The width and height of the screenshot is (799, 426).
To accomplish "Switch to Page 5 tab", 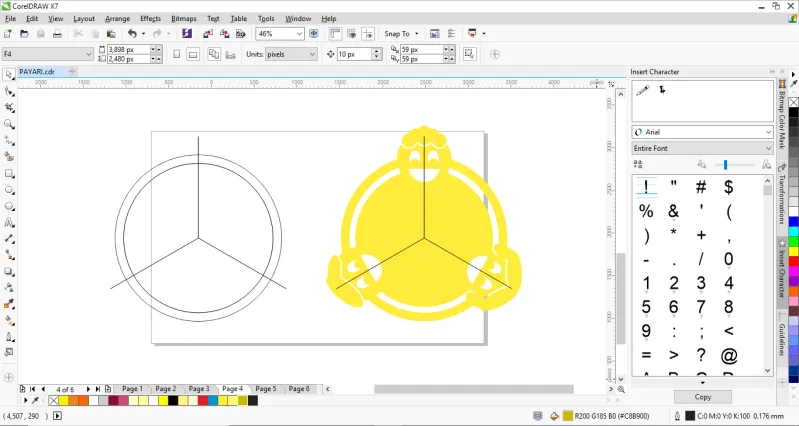I will (x=265, y=389).
